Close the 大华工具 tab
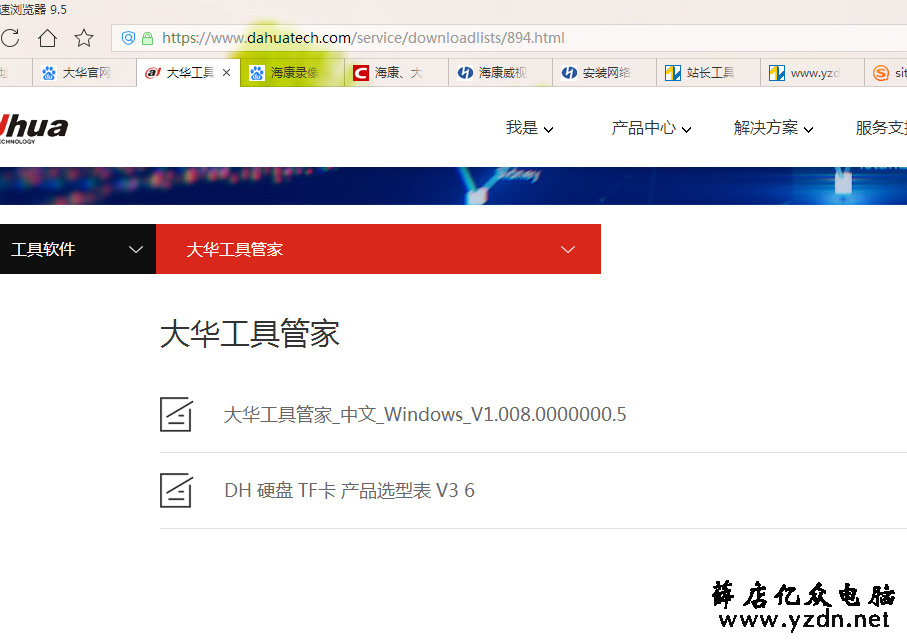 point(227,72)
